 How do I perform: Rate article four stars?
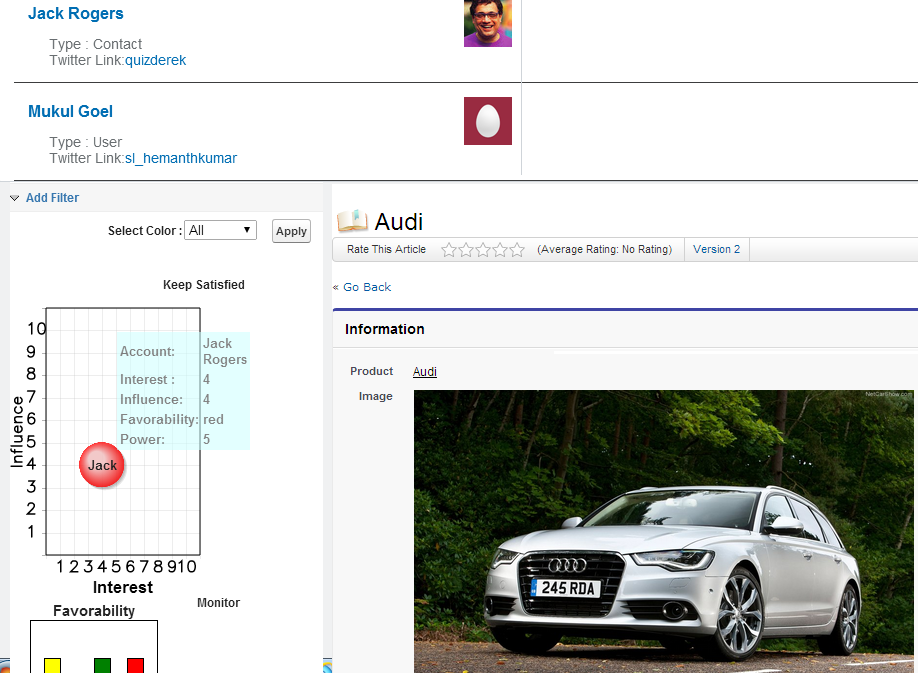(x=500, y=250)
